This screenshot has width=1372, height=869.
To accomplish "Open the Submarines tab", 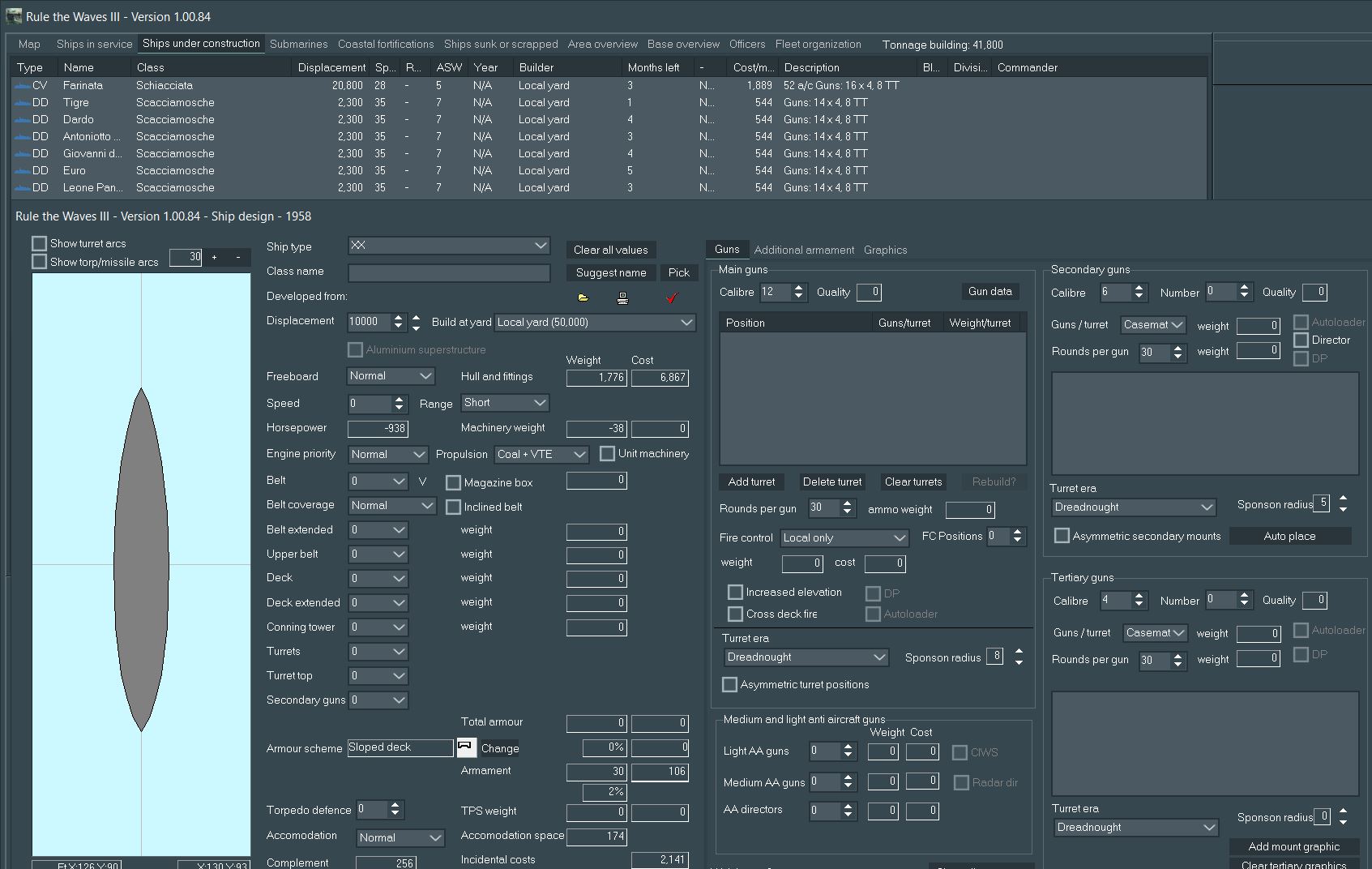I will (x=299, y=44).
